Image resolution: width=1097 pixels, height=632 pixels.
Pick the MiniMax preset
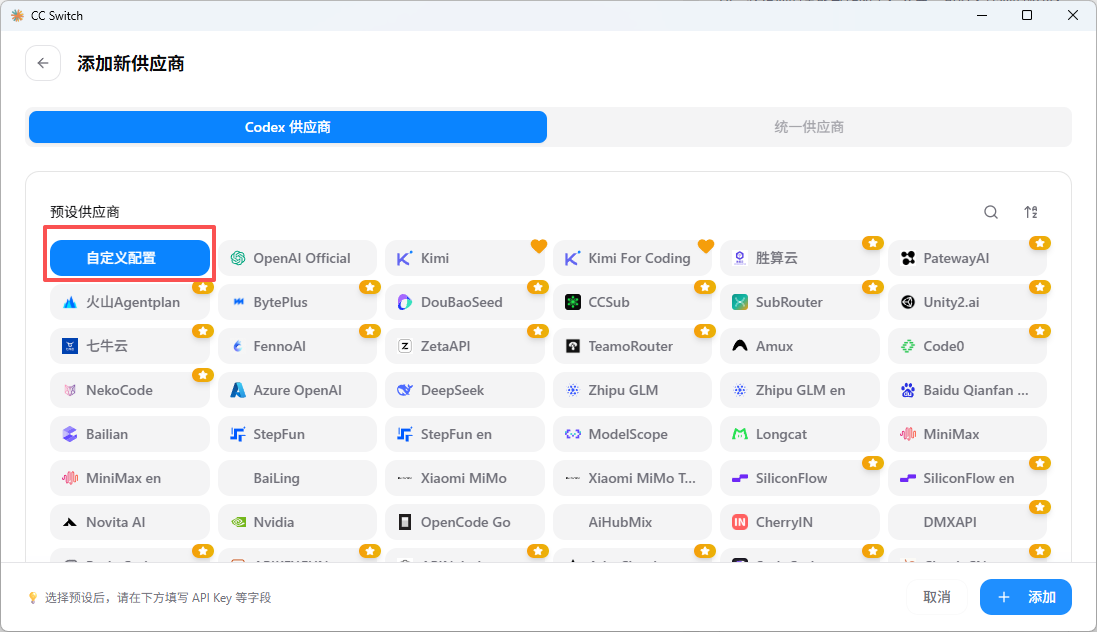pos(968,434)
